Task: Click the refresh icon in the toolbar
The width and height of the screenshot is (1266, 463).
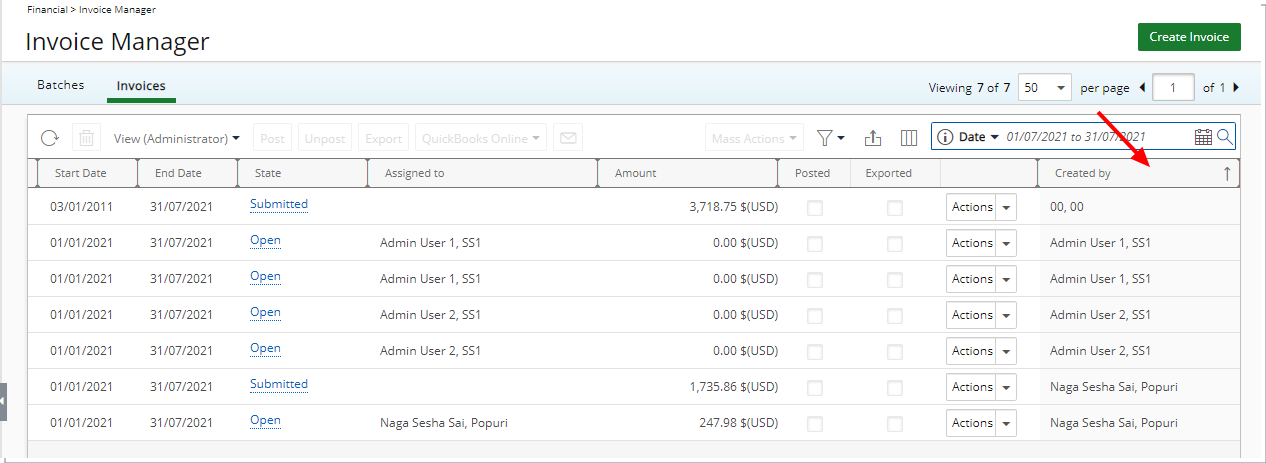Action: (49, 138)
